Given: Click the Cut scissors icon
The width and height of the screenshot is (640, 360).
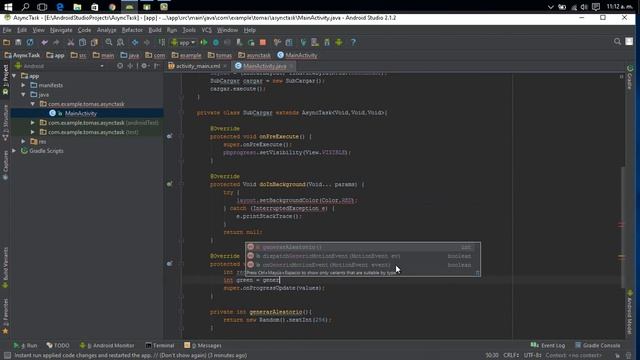Looking at the screenshot, I should pos(71,42).
